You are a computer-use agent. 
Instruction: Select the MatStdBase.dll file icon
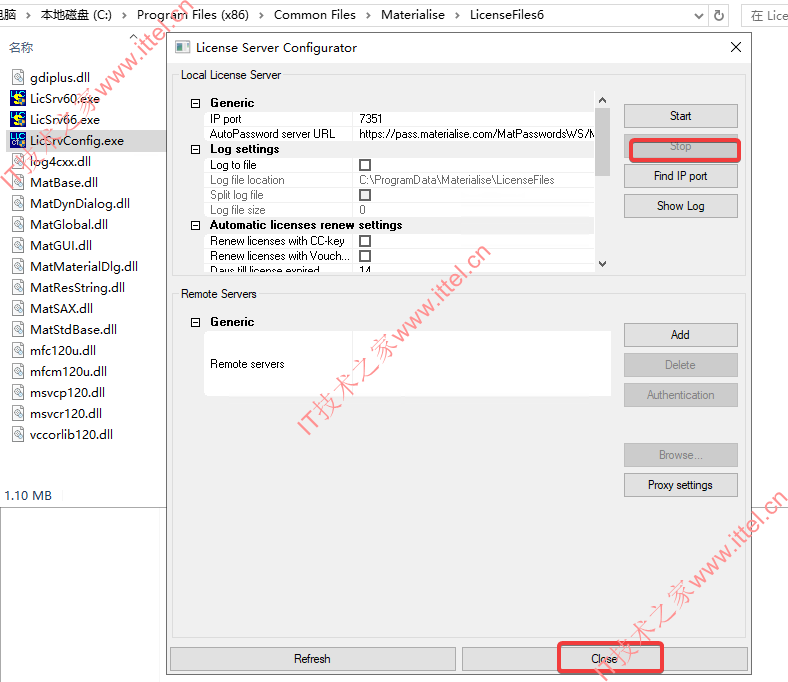point(18,330)
